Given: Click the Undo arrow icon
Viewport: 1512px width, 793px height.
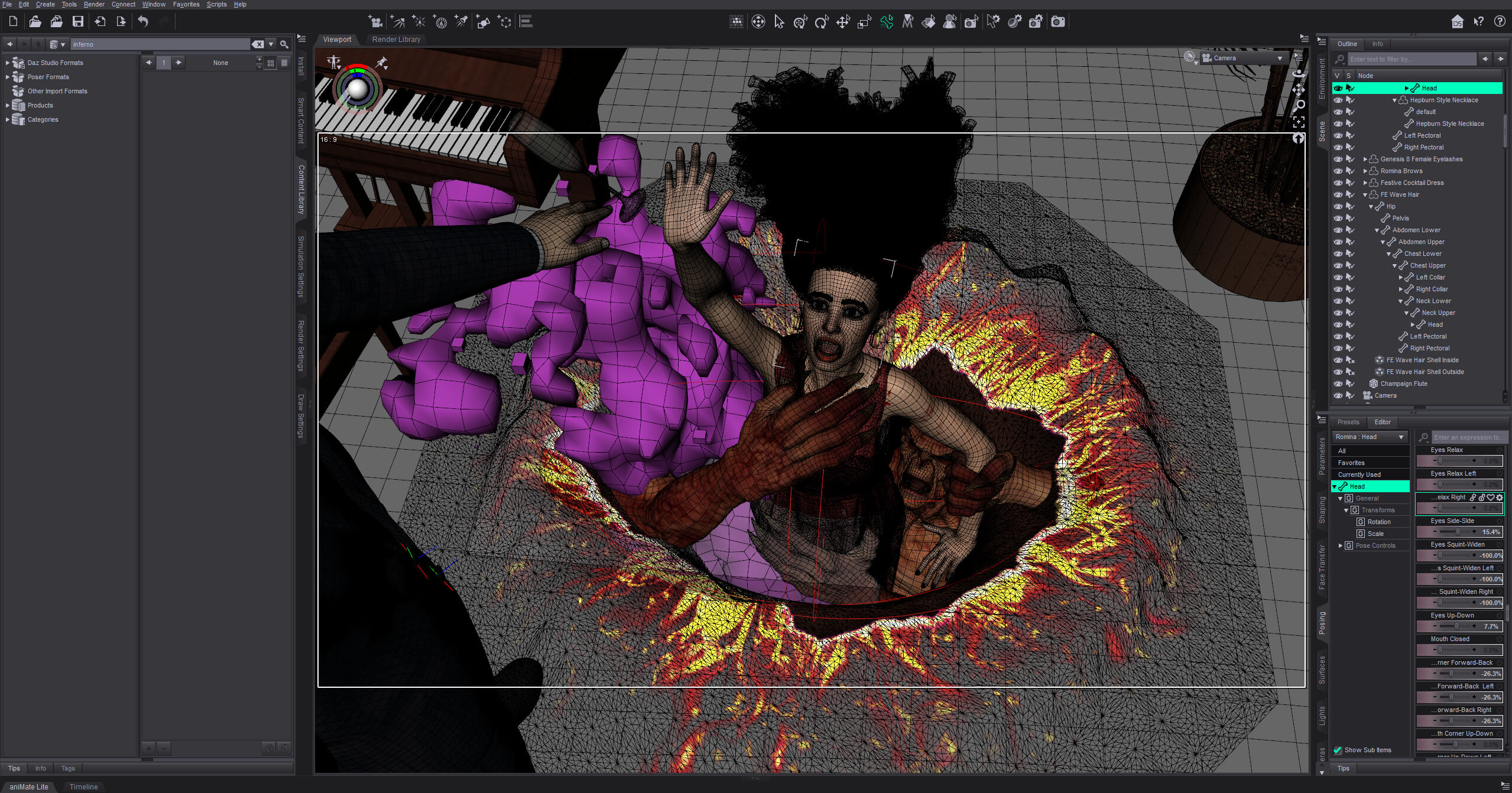Looking at the screenshot, I should (143, 22).
